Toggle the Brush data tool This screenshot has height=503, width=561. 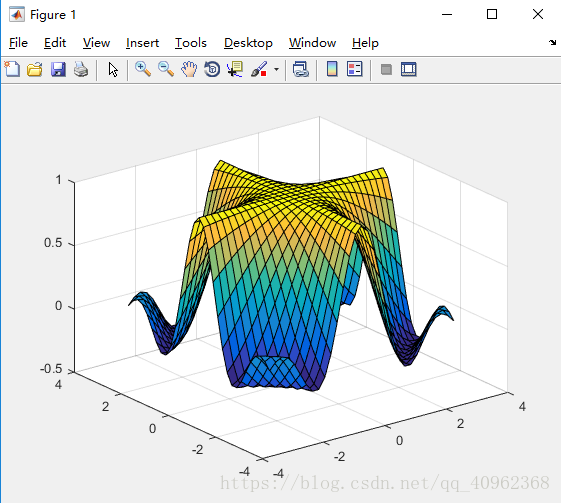259,69
